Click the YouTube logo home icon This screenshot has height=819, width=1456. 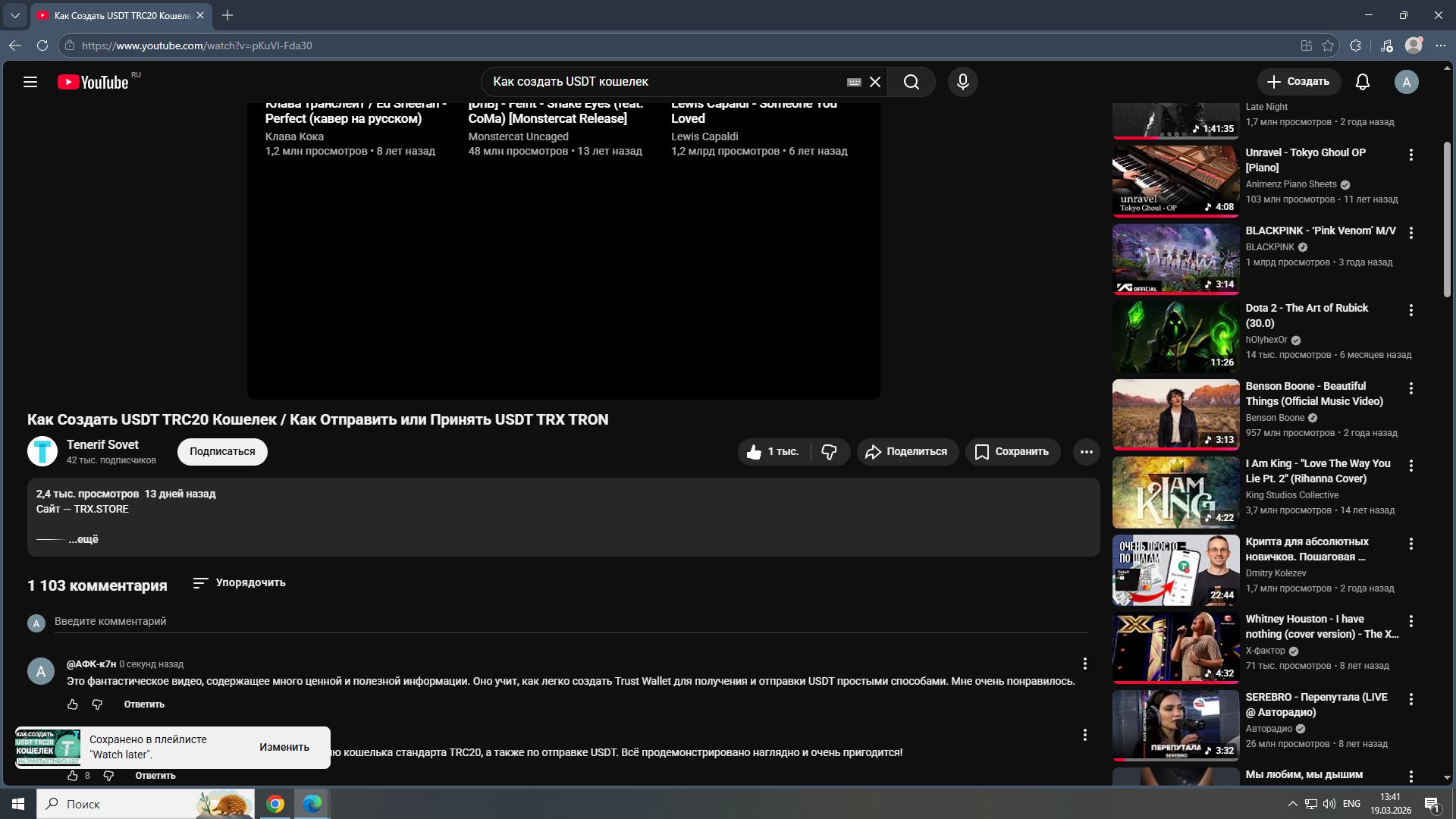(93, 82)
